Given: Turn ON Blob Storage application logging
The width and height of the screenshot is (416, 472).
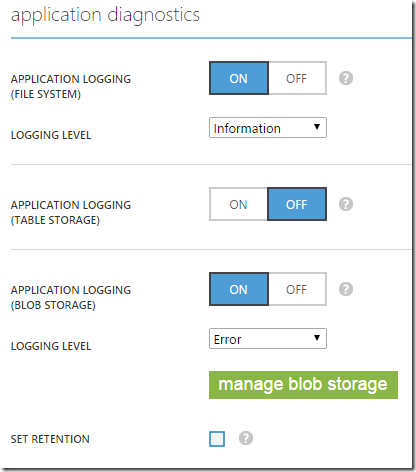Looking at the screenshot, I should (239, 289).
